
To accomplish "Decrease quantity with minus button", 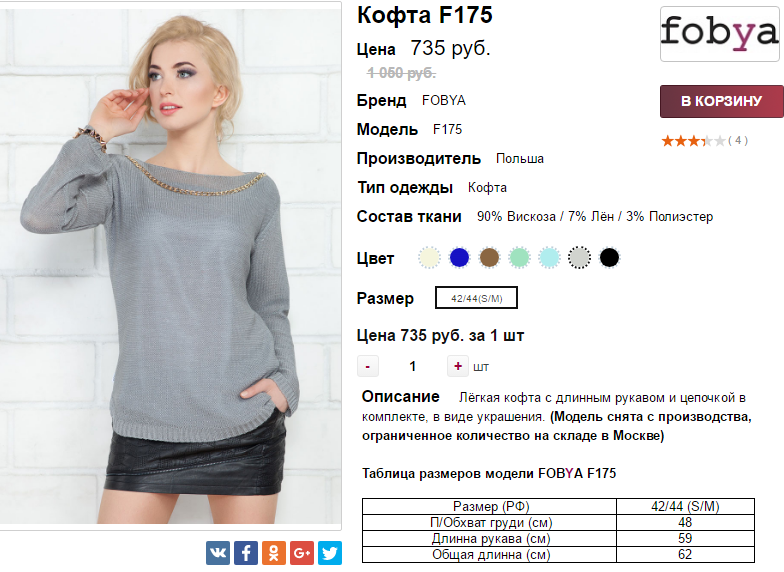I will click(x=368, y=366).
